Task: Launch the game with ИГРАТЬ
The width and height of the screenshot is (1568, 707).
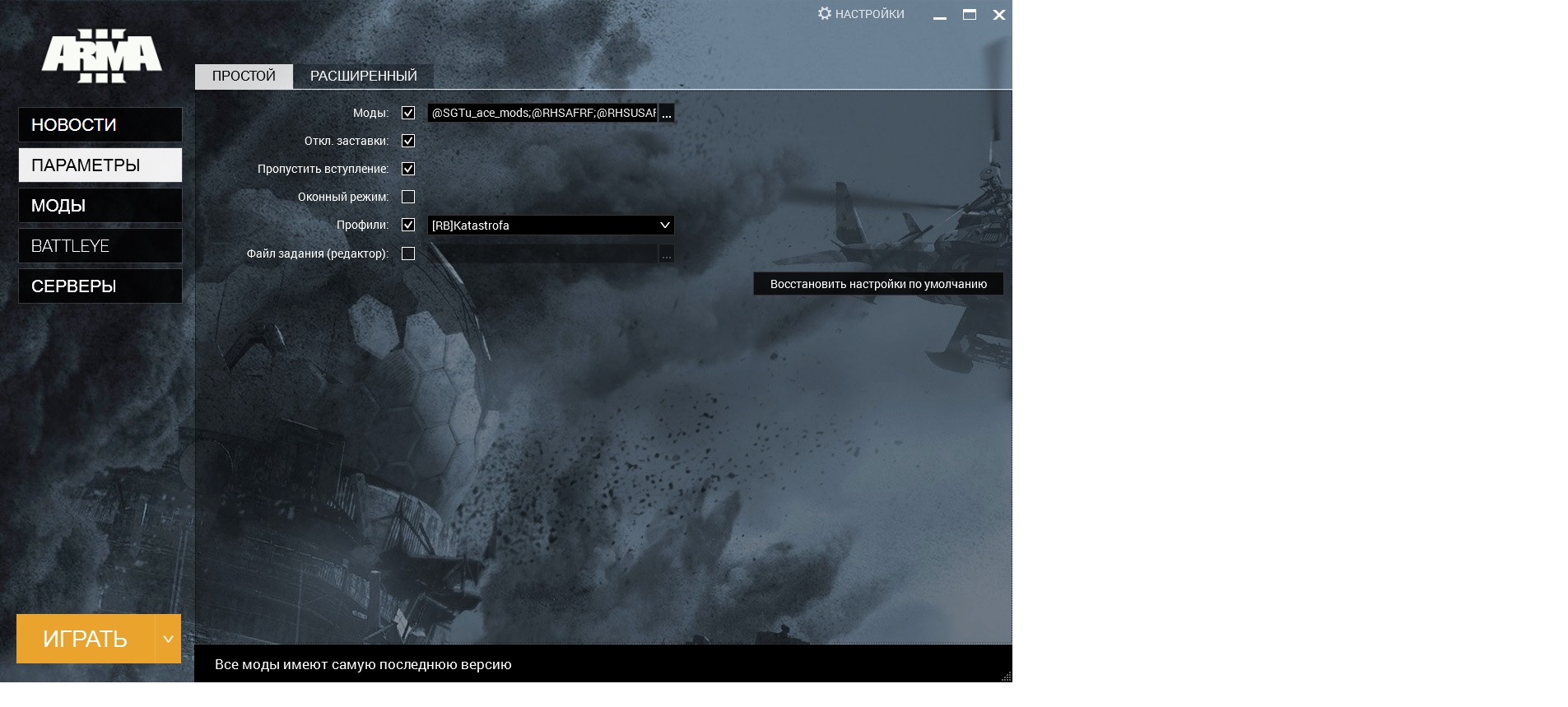Action: point(86,639)
